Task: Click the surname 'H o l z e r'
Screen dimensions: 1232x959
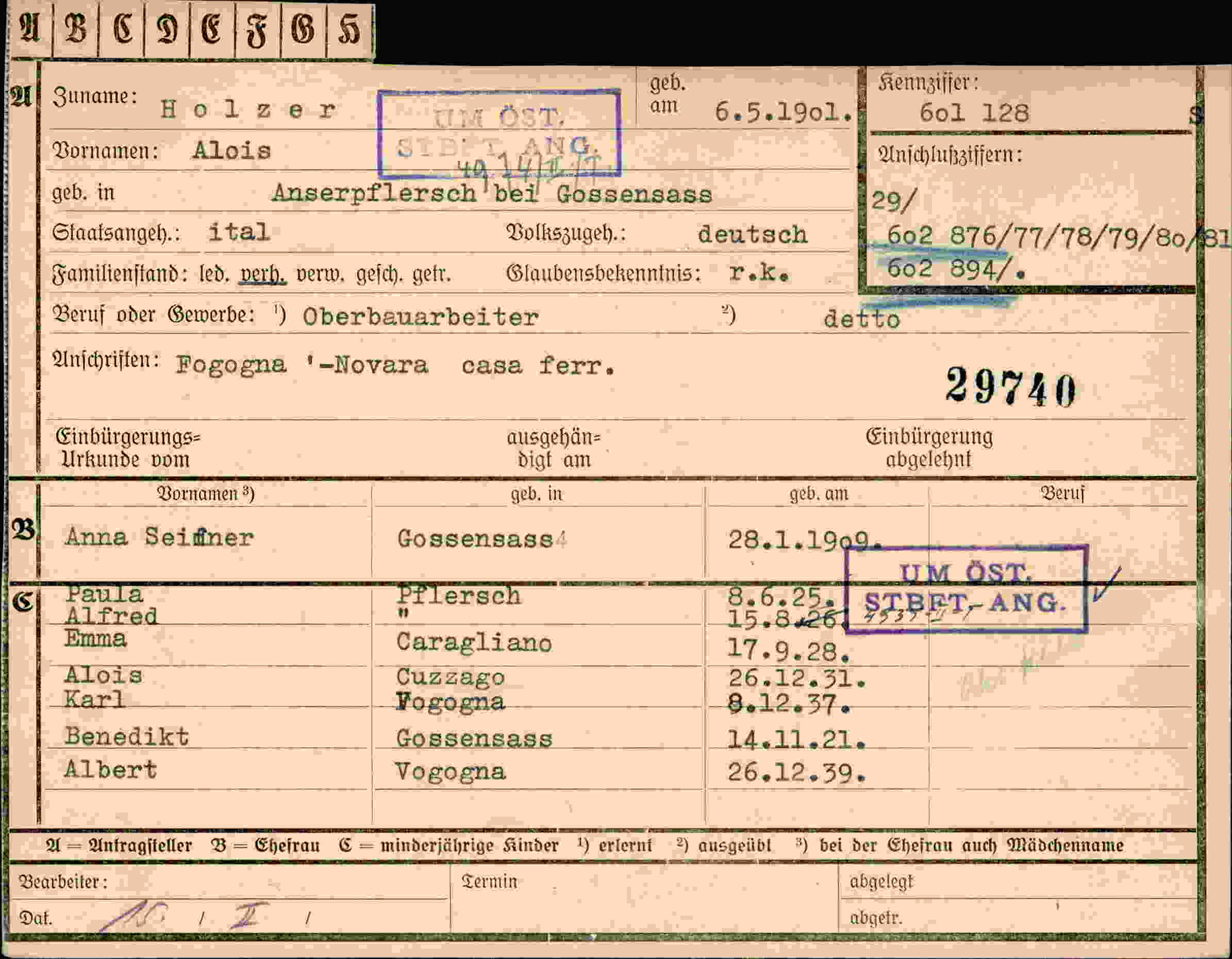Action: coord(248,108)
